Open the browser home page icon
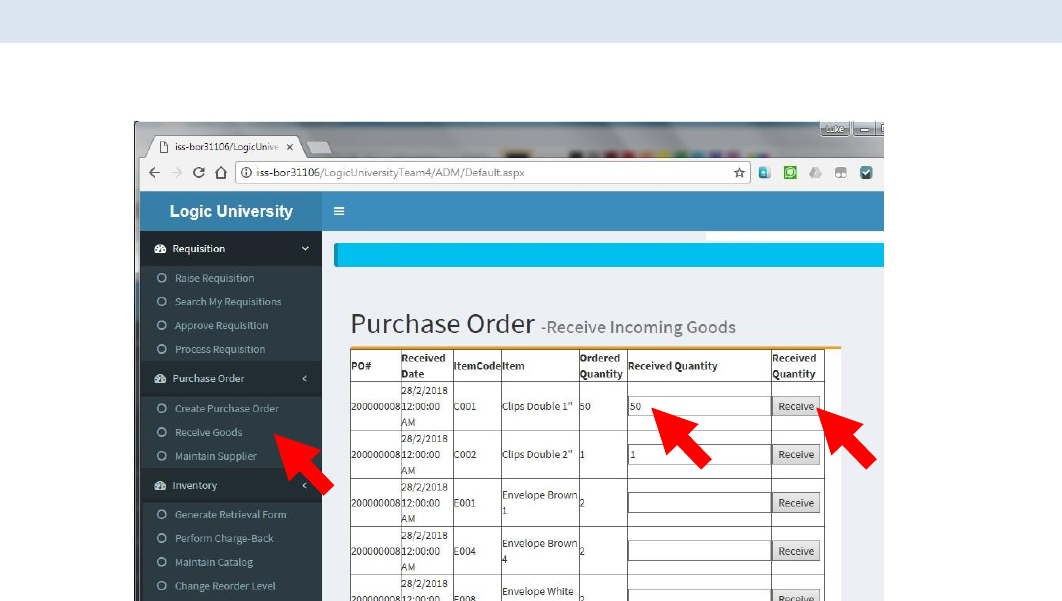1062x601 pixels. tap(221, 173)
